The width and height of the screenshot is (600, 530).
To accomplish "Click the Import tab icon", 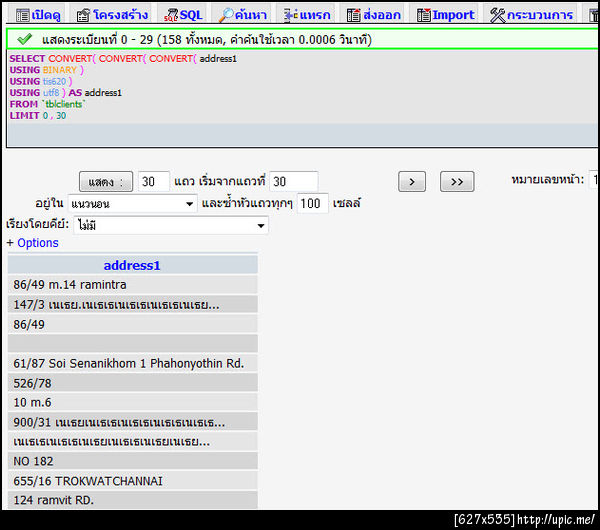I will [x=424, y=15].
